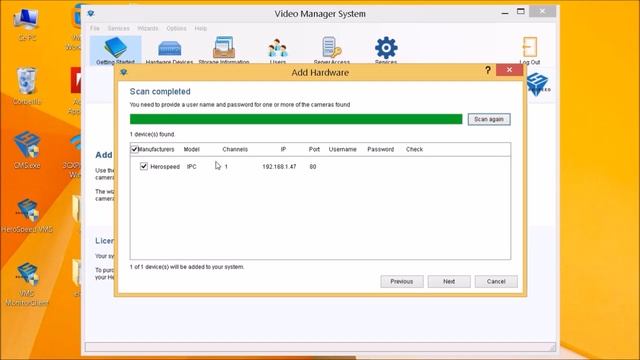Click the IPC model cell
The image size is (640, 360).
click(x=191, y=167)
